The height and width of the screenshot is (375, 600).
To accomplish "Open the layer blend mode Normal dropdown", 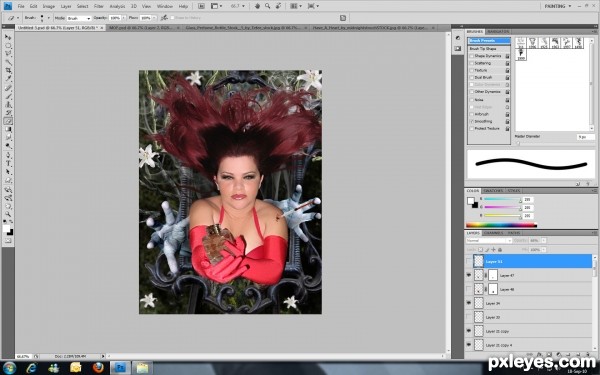I will click(489, 240).
